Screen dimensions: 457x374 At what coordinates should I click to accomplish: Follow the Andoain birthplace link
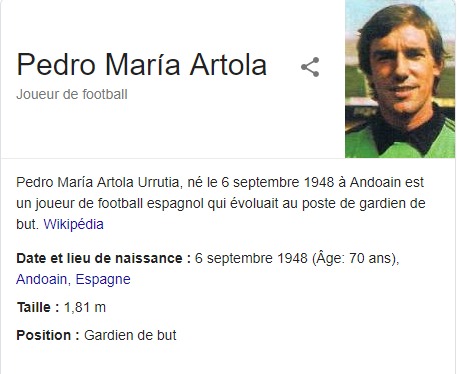point(41,279)
